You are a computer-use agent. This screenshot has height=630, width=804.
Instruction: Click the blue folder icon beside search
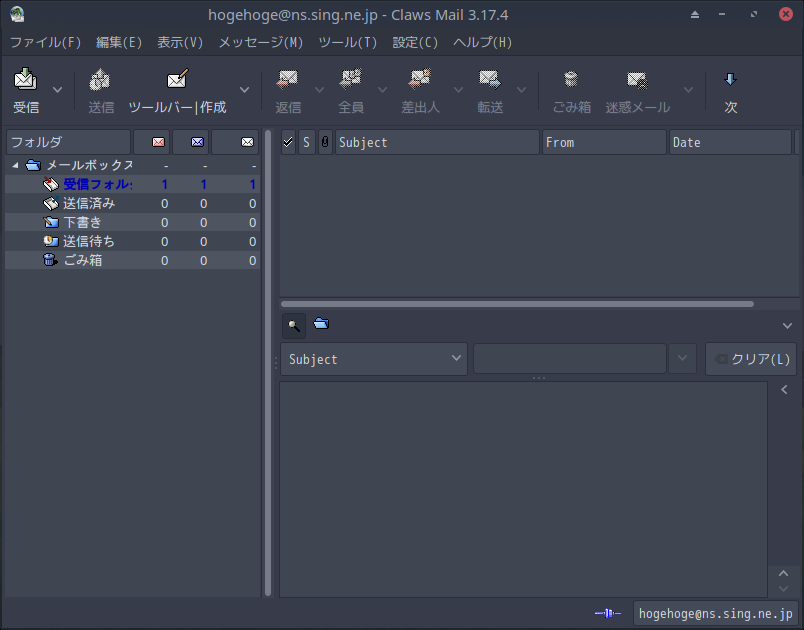(x=321, y=323)
